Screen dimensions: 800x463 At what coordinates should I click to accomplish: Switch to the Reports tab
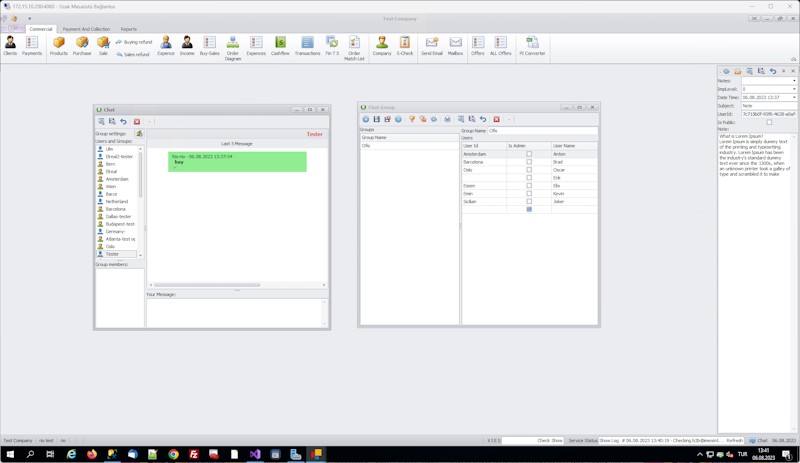click(129, 29)
